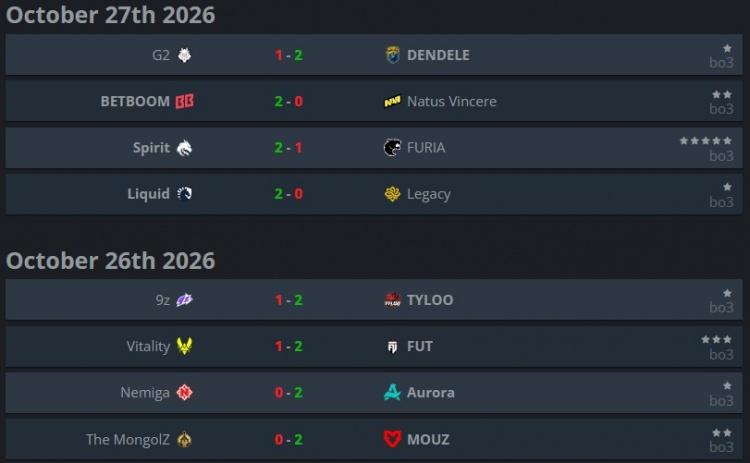Open the Spirit team name link

point(151,148)
